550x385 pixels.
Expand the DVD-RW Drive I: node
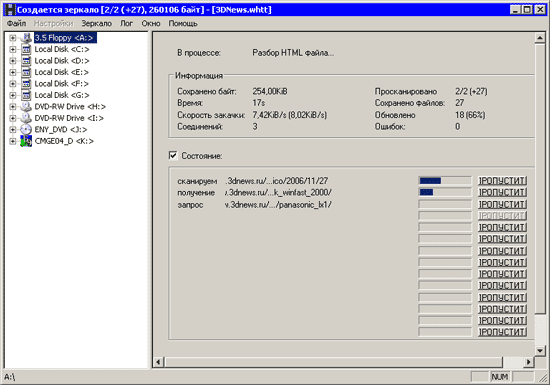13,118
